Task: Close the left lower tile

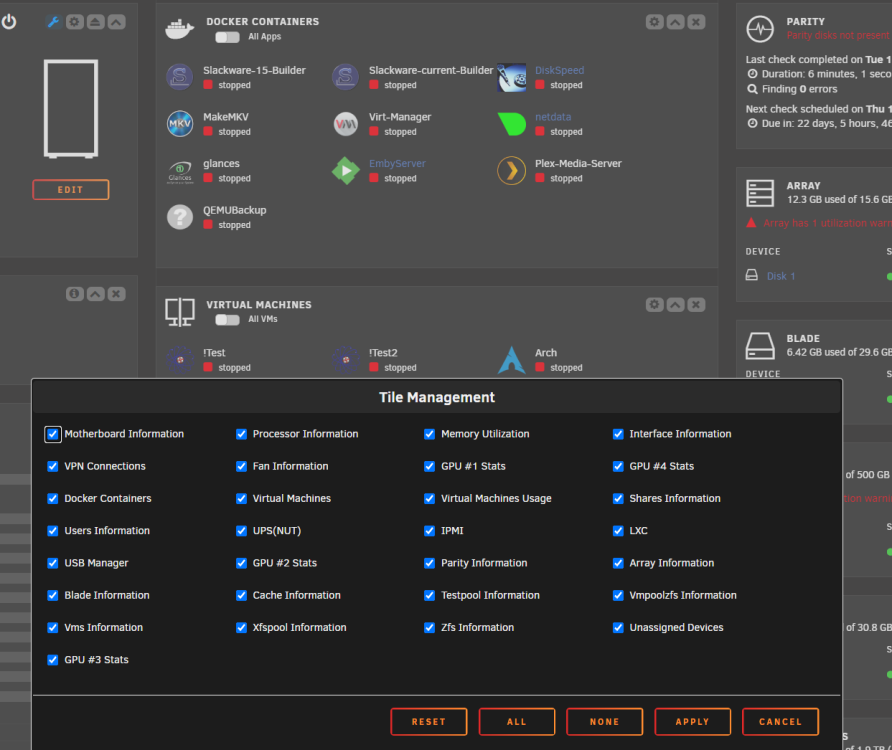Action: tap(116, 294)
